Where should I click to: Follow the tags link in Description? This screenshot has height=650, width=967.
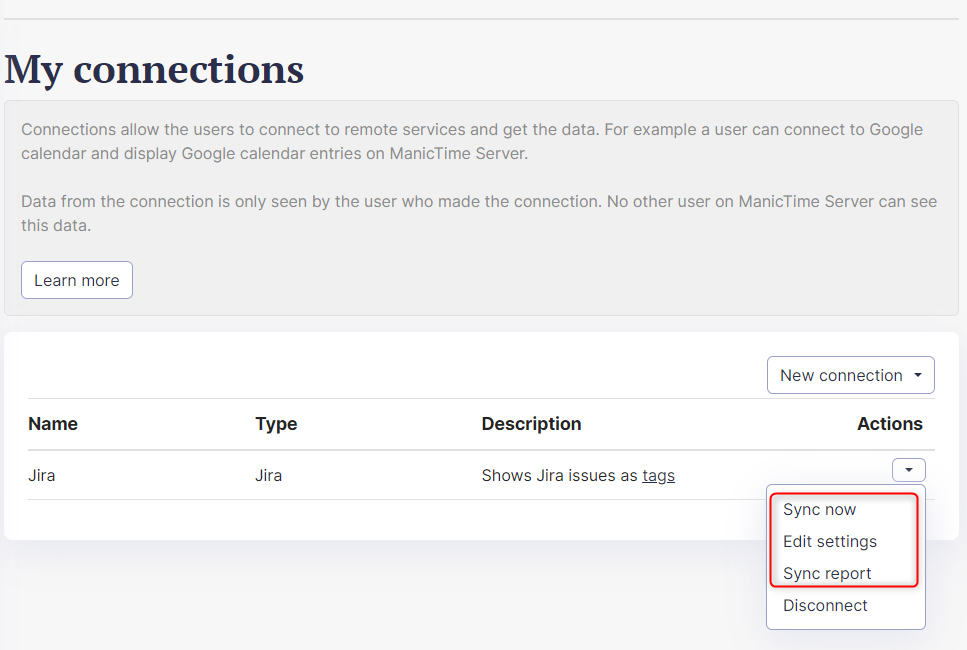(x=658, y=476)
